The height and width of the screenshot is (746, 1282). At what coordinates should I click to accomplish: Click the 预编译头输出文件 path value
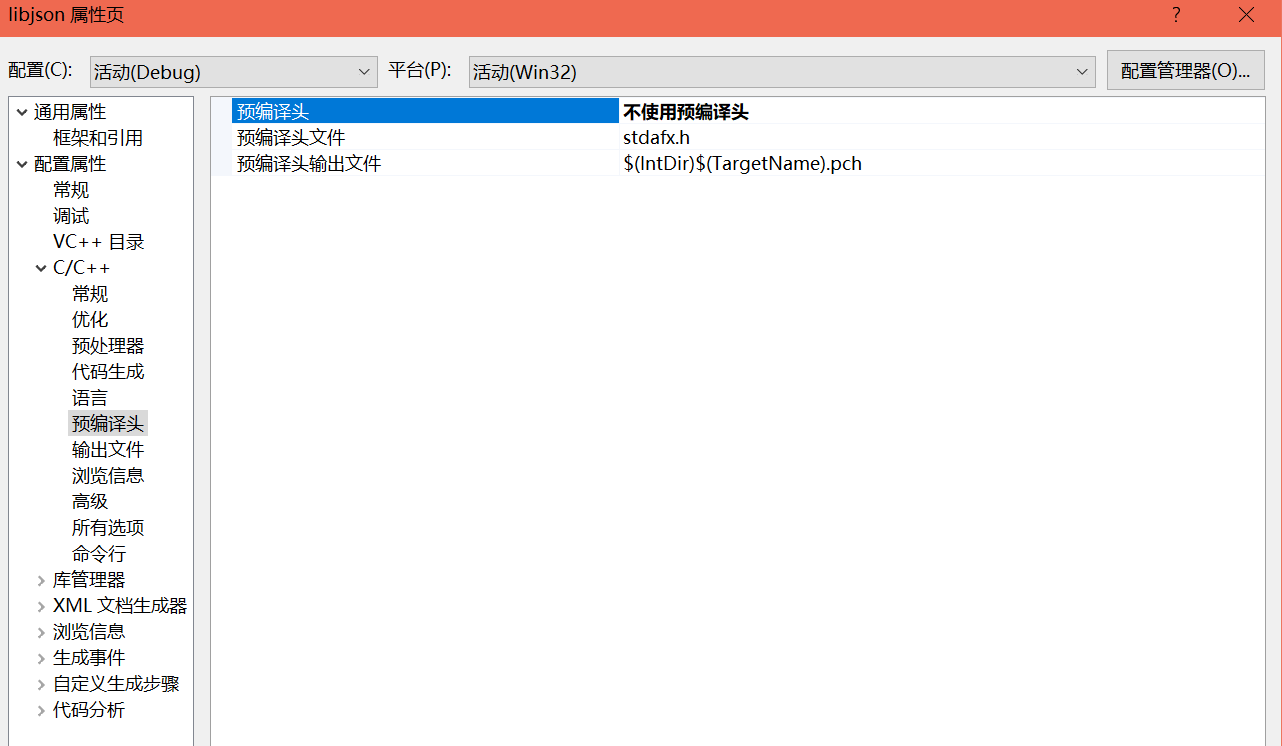[x=741, y=164]
